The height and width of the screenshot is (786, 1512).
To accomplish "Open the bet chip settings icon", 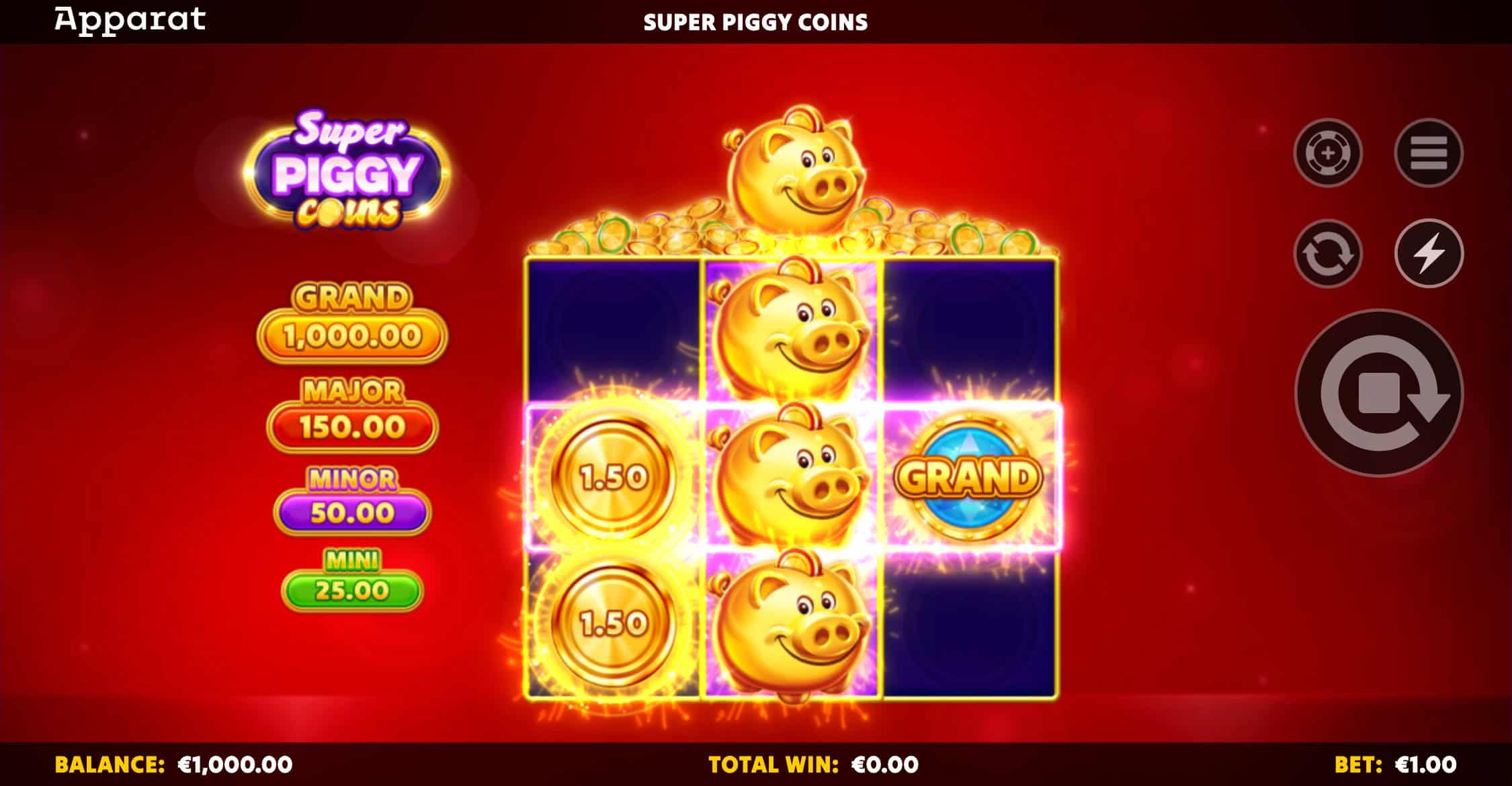I will (x=1328, y=153).
